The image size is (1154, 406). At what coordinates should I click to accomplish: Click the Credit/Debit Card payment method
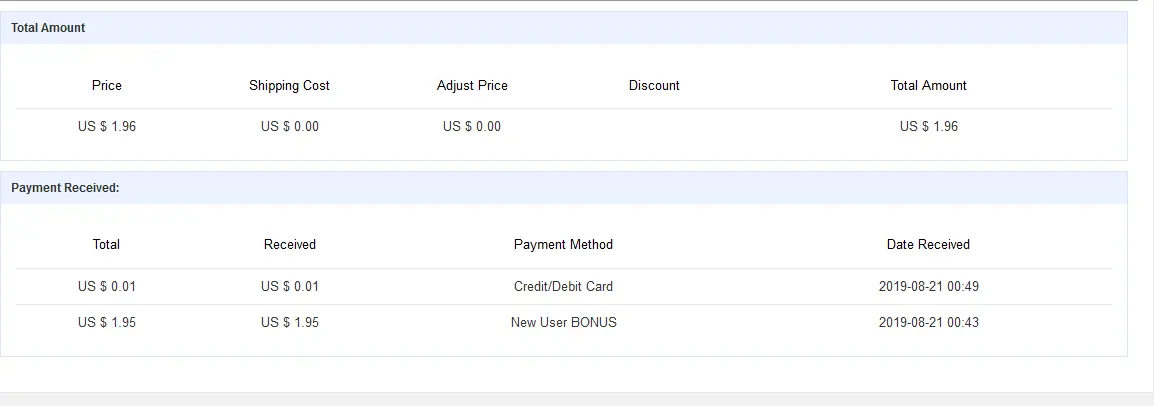(x=563, y=286)
